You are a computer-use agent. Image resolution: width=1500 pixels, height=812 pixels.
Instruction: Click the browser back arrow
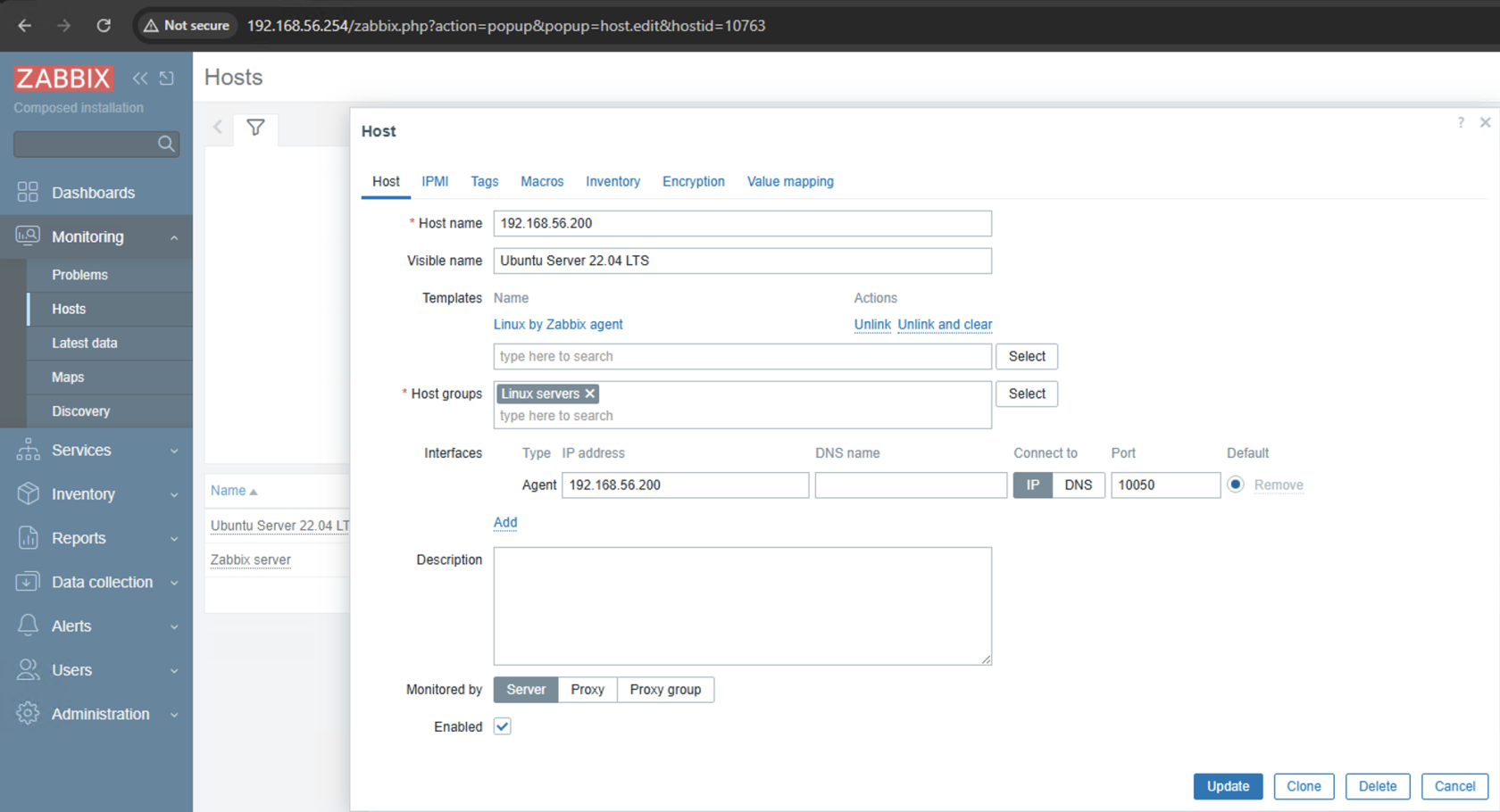(24, 26)
